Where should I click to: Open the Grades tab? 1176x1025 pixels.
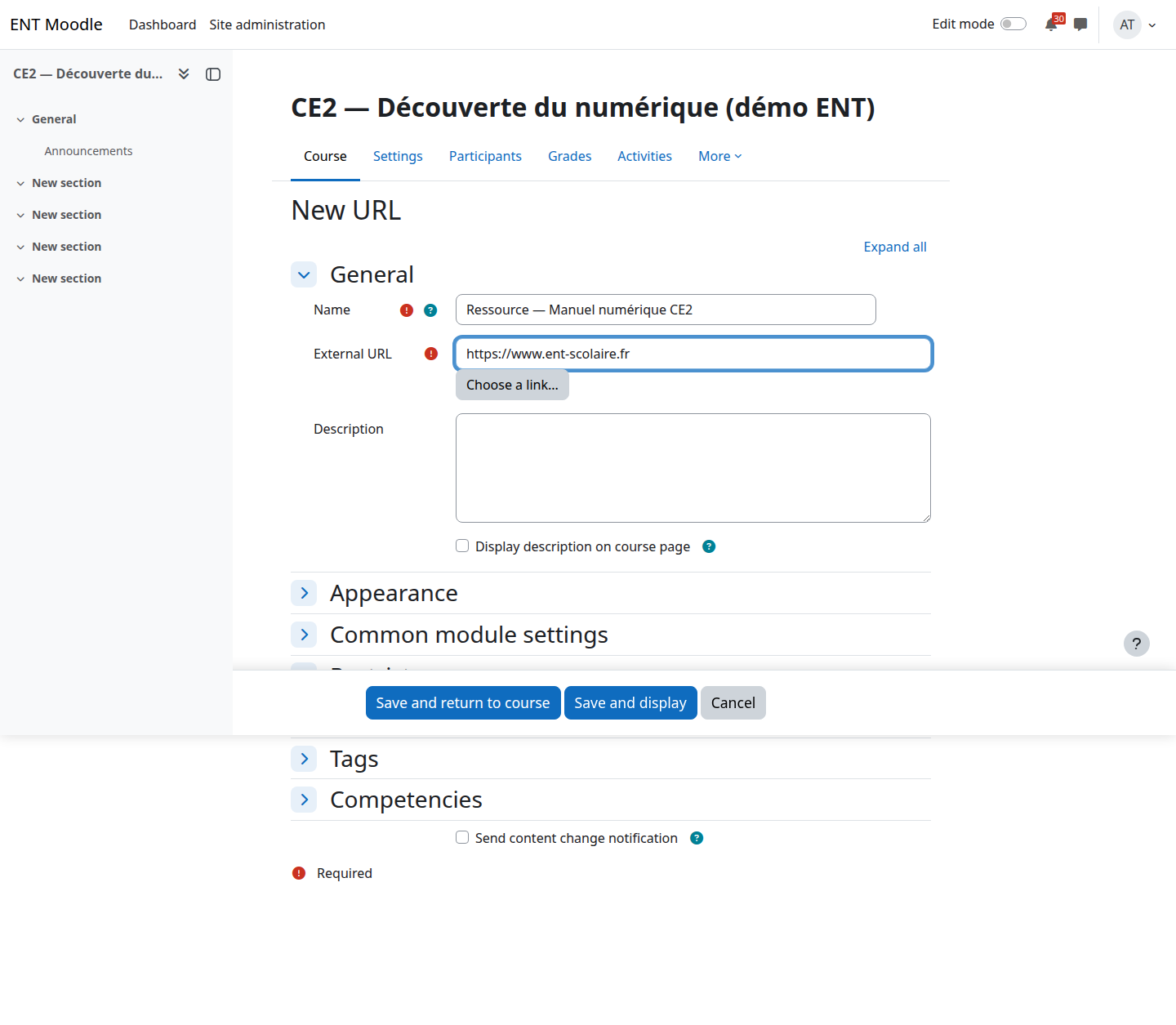569,156
